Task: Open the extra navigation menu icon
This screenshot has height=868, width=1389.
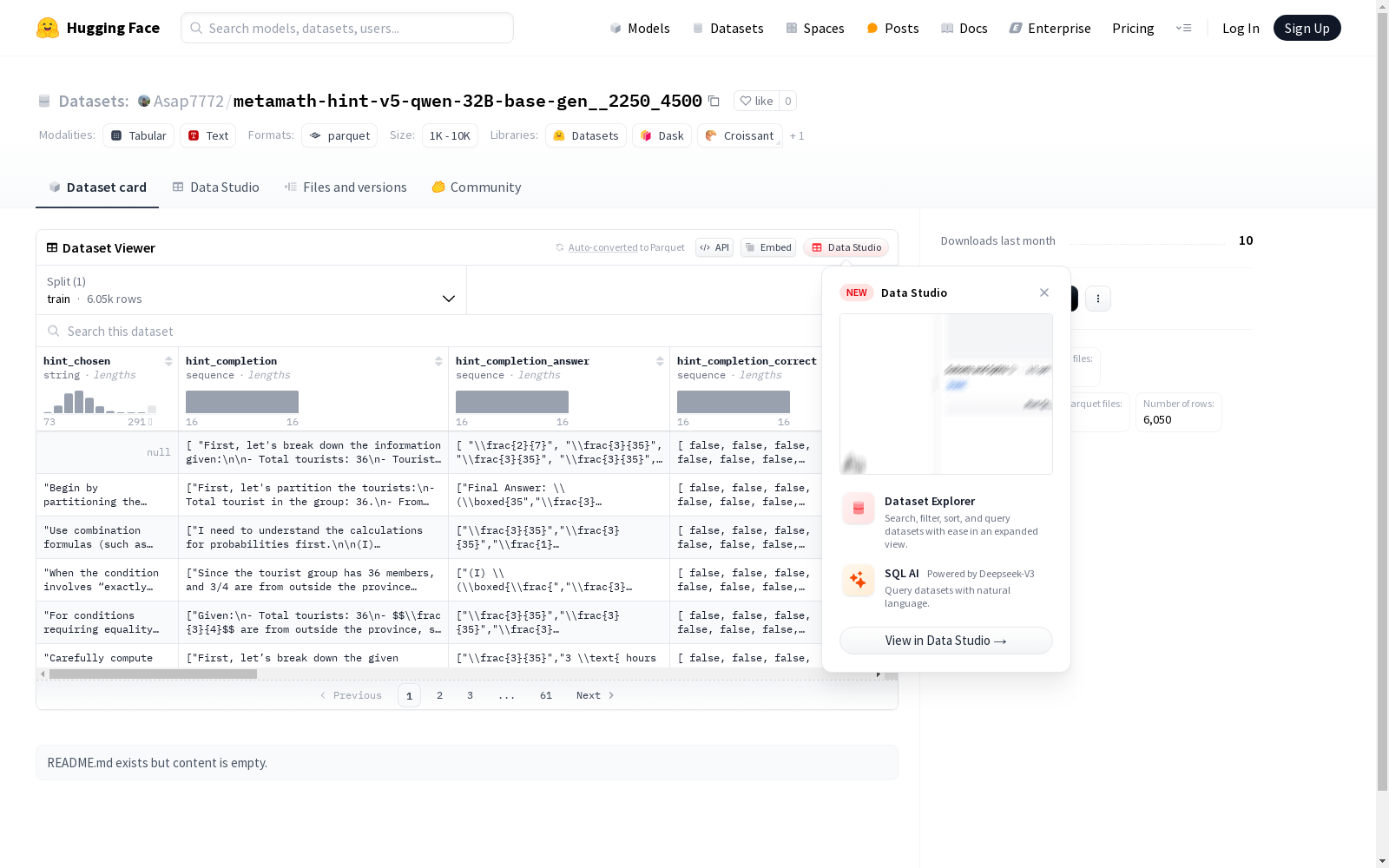Action: click(x=1183, y=28)
